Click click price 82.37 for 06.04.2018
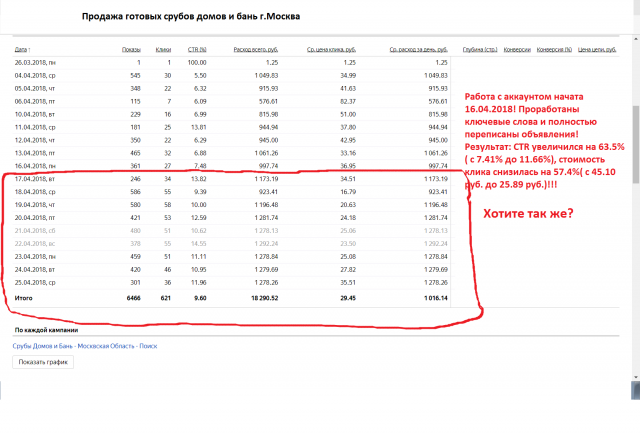The image size is (640, 435). tap(348, 101)
